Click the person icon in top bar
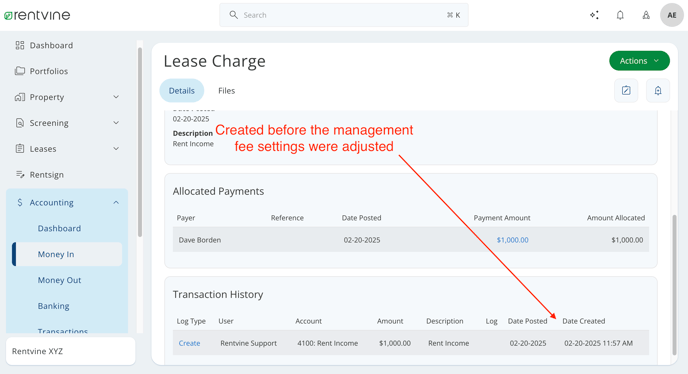Image resolution: width=688 pixels, height=374 pixels. tap(646, 15)
